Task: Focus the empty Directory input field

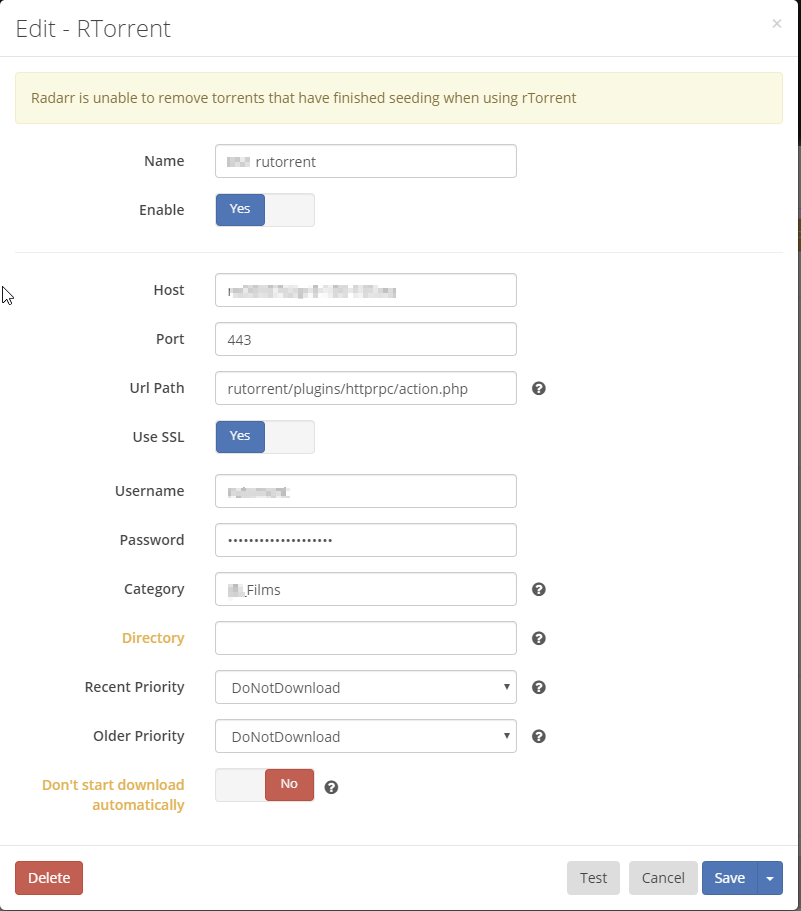Action: tap(365, 638)
